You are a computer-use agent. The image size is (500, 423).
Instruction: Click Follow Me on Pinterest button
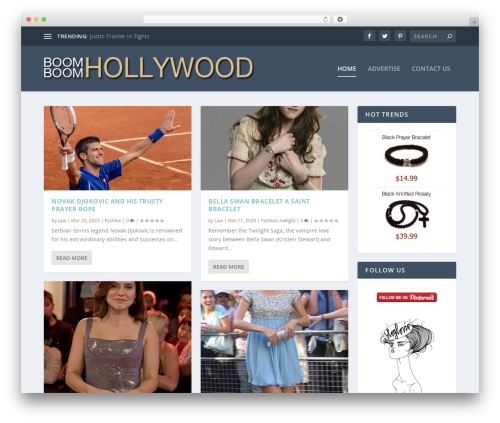click(407, 297)
